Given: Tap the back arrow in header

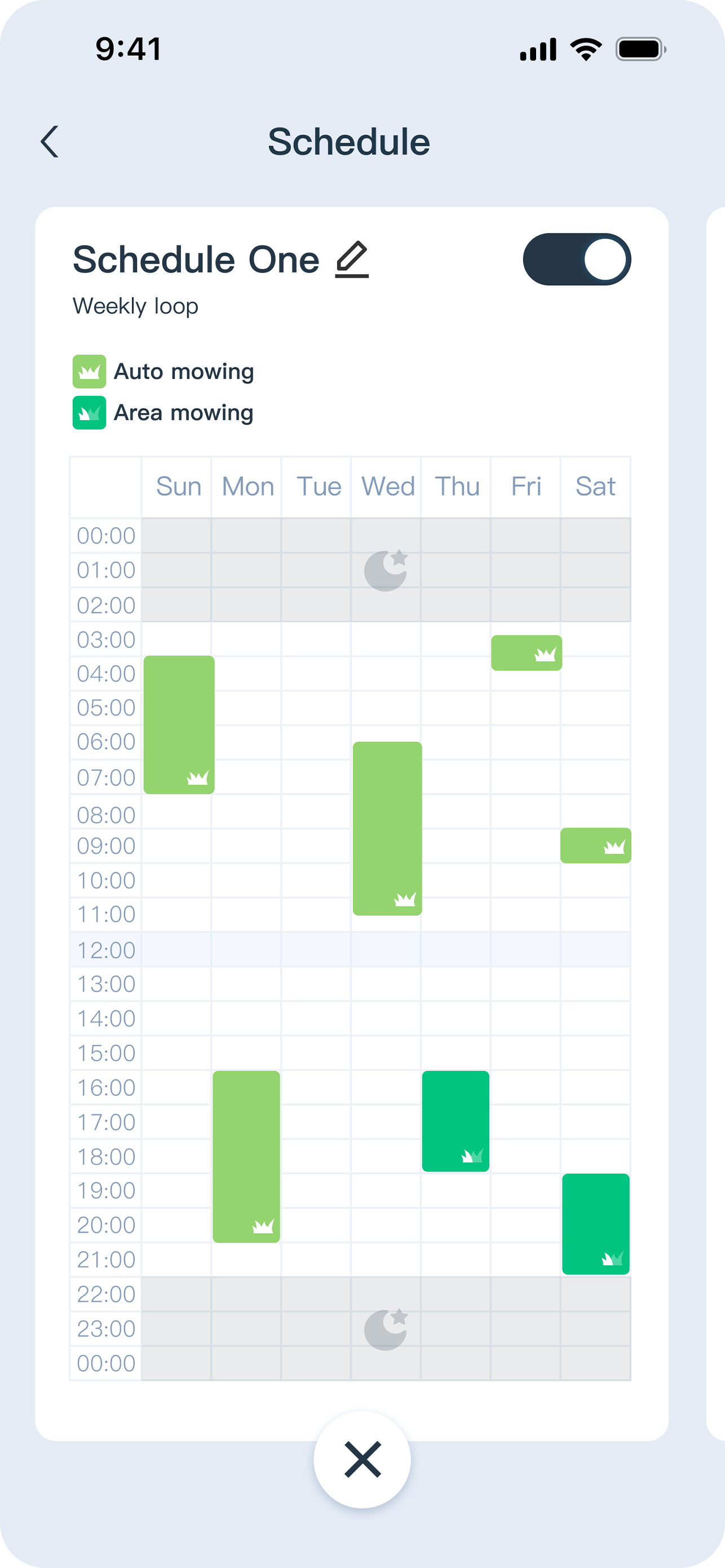Looking at the screenshot, I should point(50,142).
